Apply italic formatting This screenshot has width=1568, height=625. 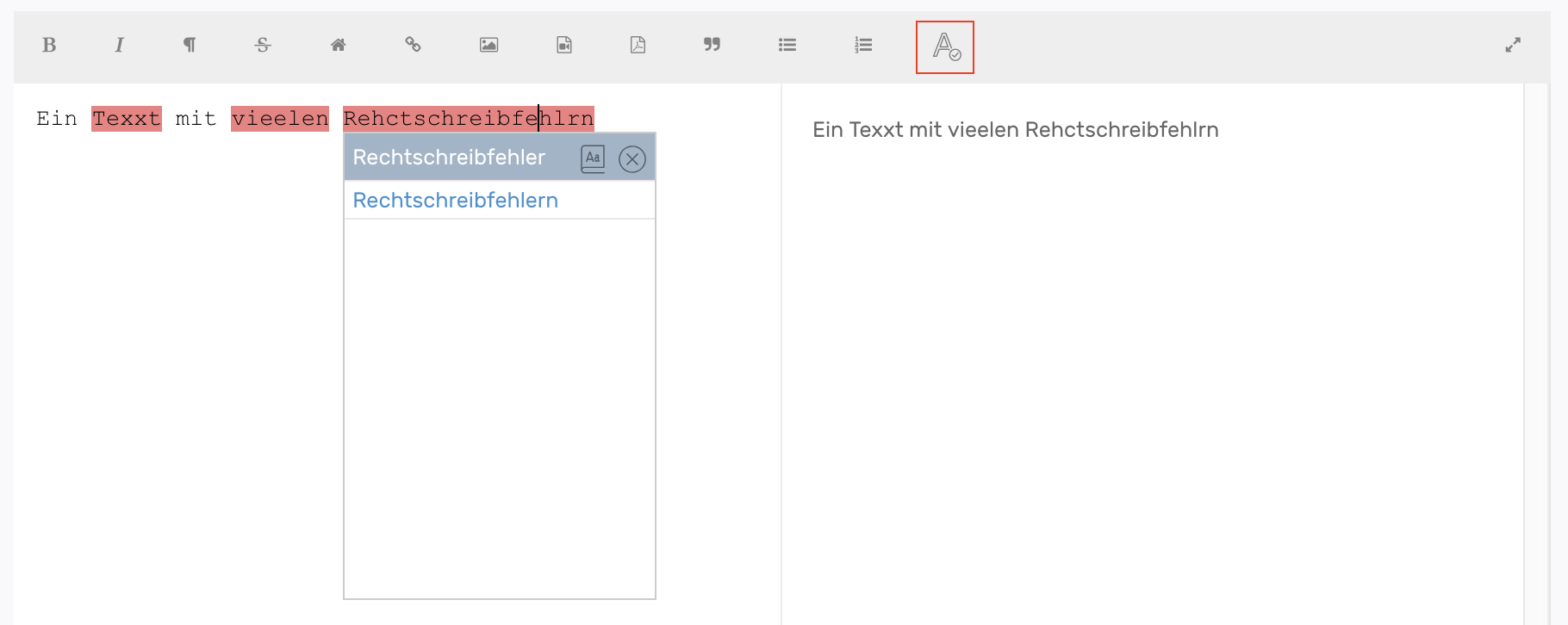click(x=119, y=46)
